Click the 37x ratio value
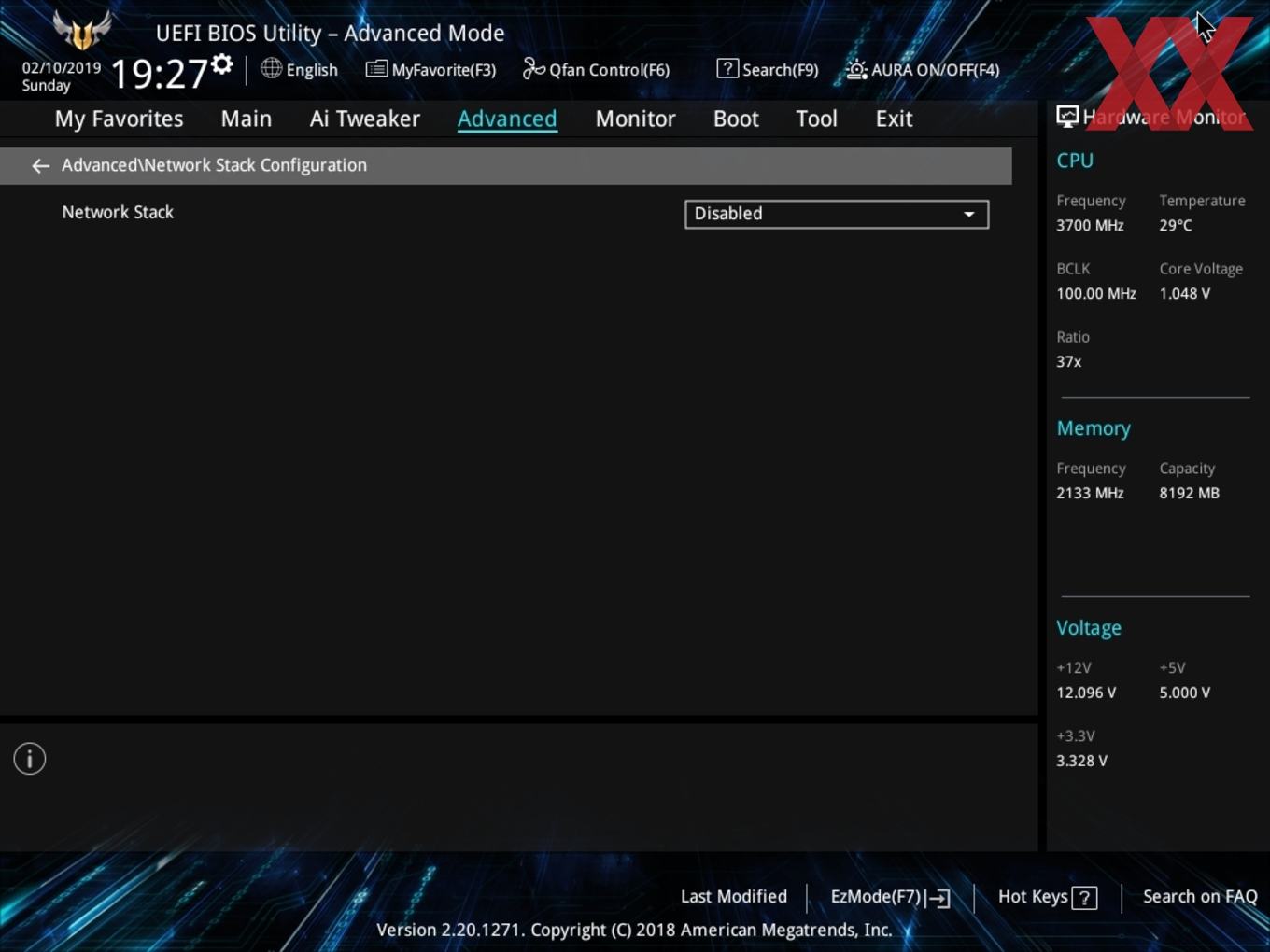This screenshot has height=952, width=1270. (1069, 361)
